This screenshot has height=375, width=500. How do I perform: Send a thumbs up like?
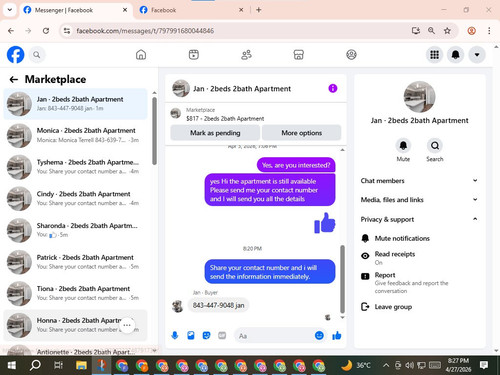point(337,335)
